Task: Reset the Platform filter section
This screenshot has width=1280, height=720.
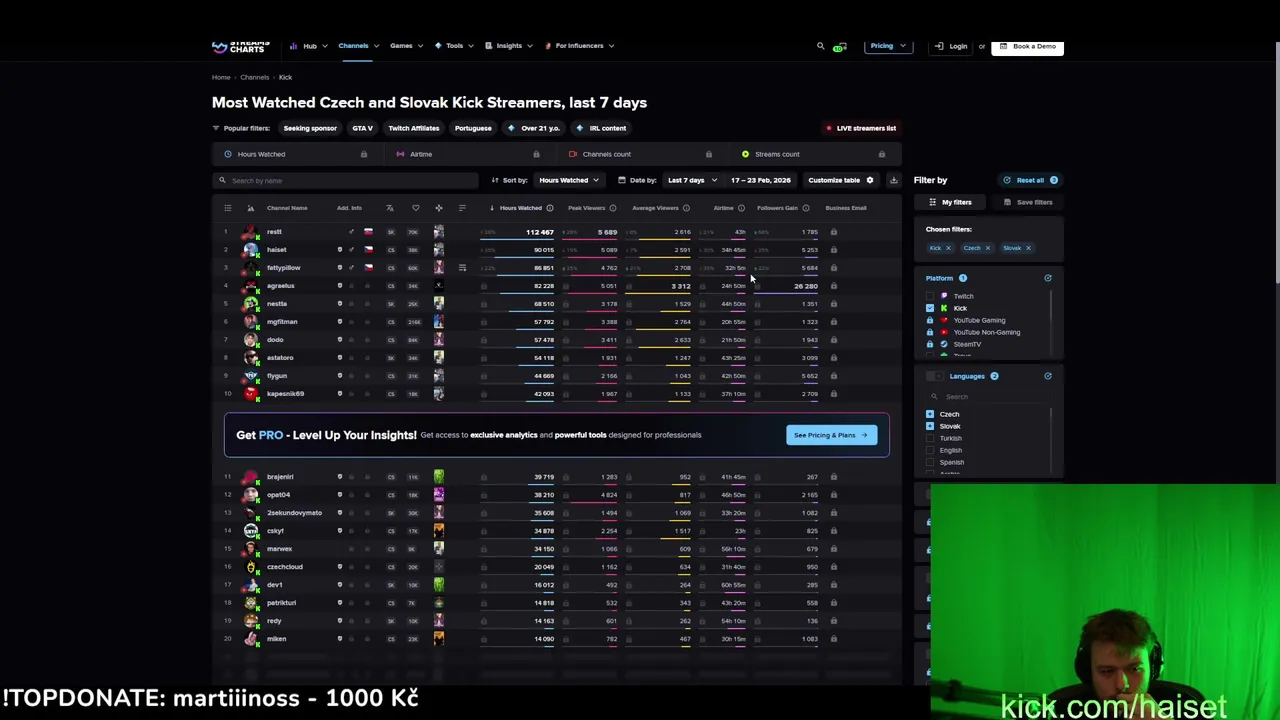Action: point(1047,278)
